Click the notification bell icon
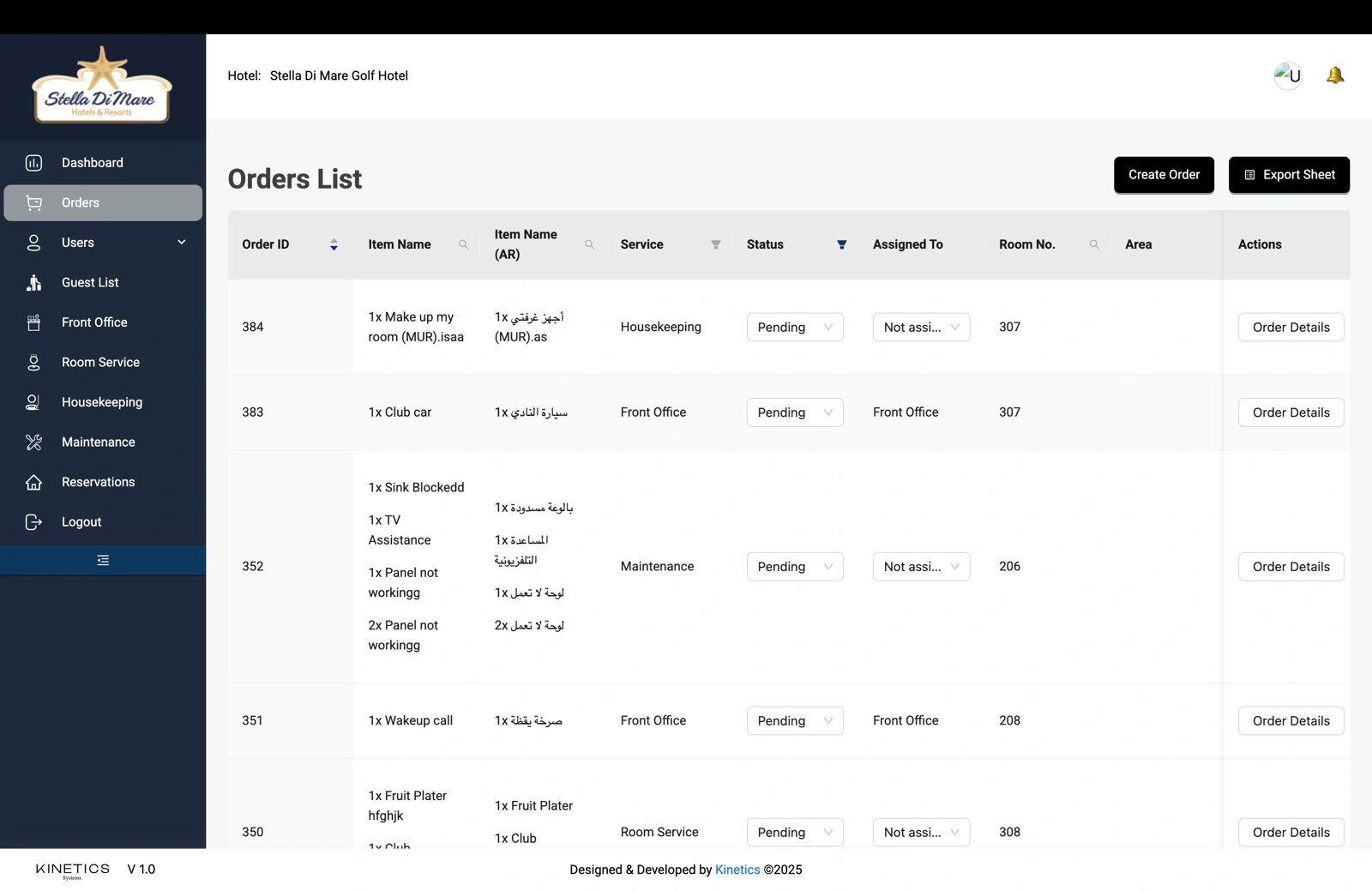Image resolution: width=1372 pixels, height=891 pixels. [1334, 75]
